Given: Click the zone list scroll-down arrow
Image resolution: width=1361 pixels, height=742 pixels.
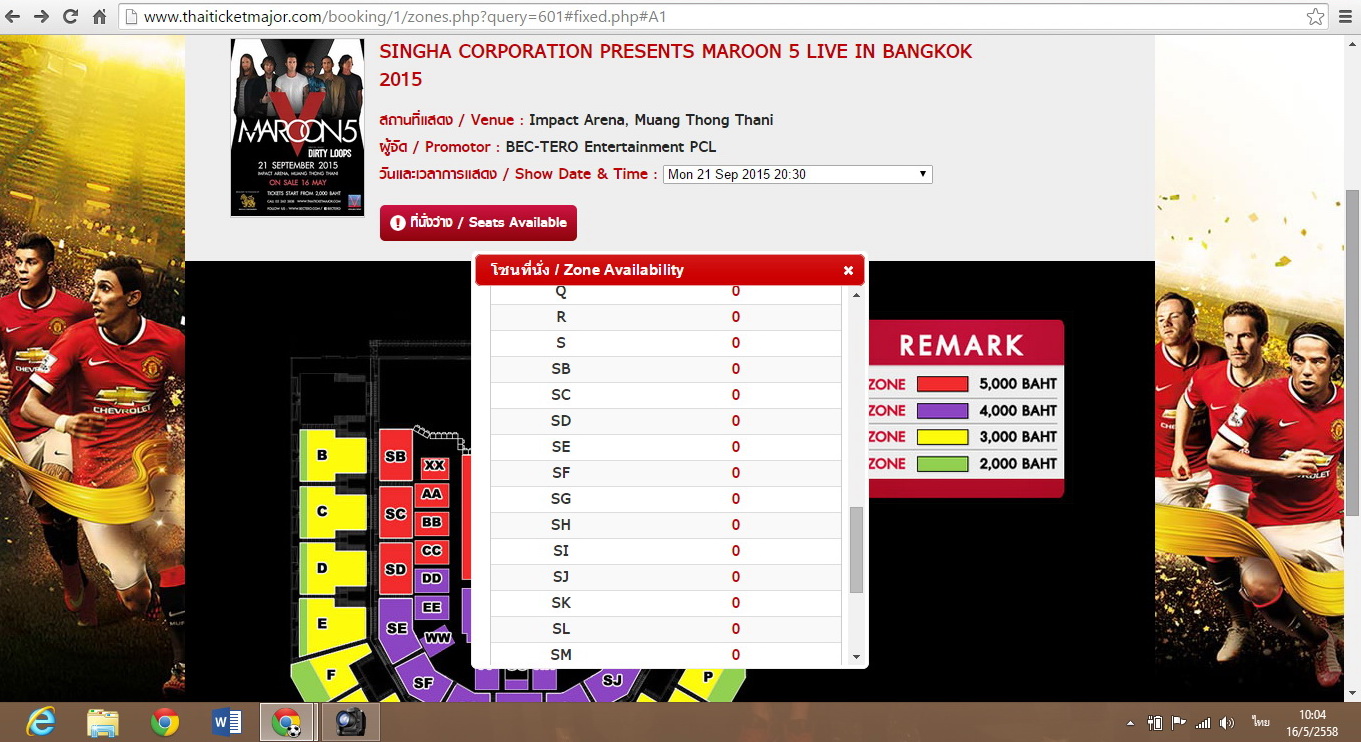Looking at the screenshot, I should 856,656.
